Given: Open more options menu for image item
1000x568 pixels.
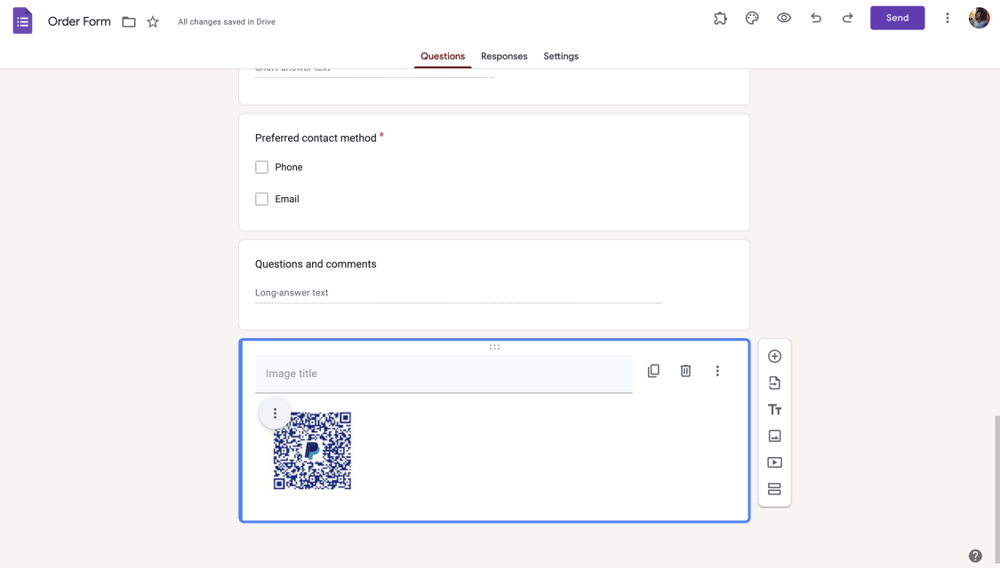Looking at the screenshot, I should pos(717,371).
